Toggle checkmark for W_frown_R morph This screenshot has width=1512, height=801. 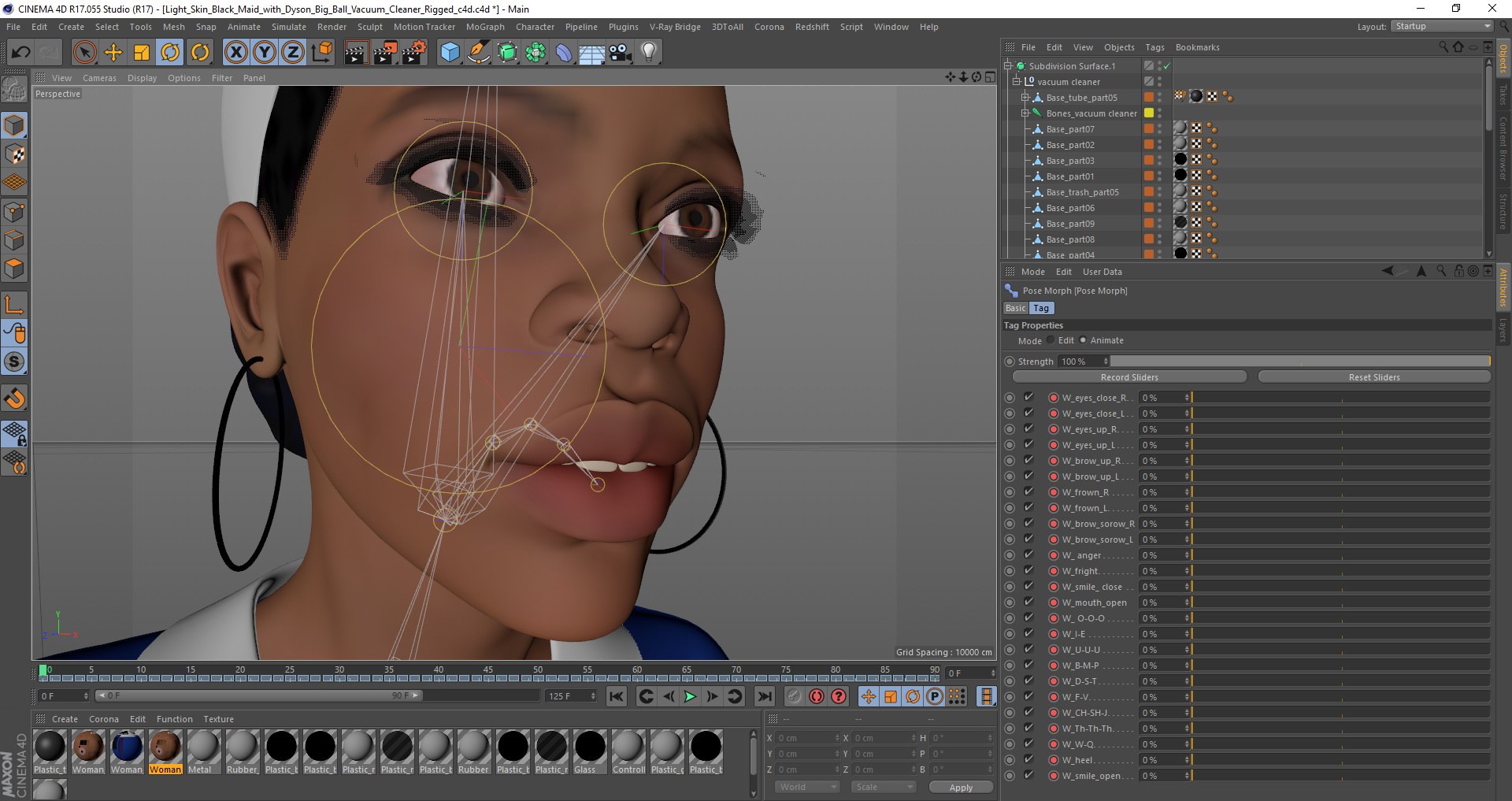click(x=1028, y=491)
